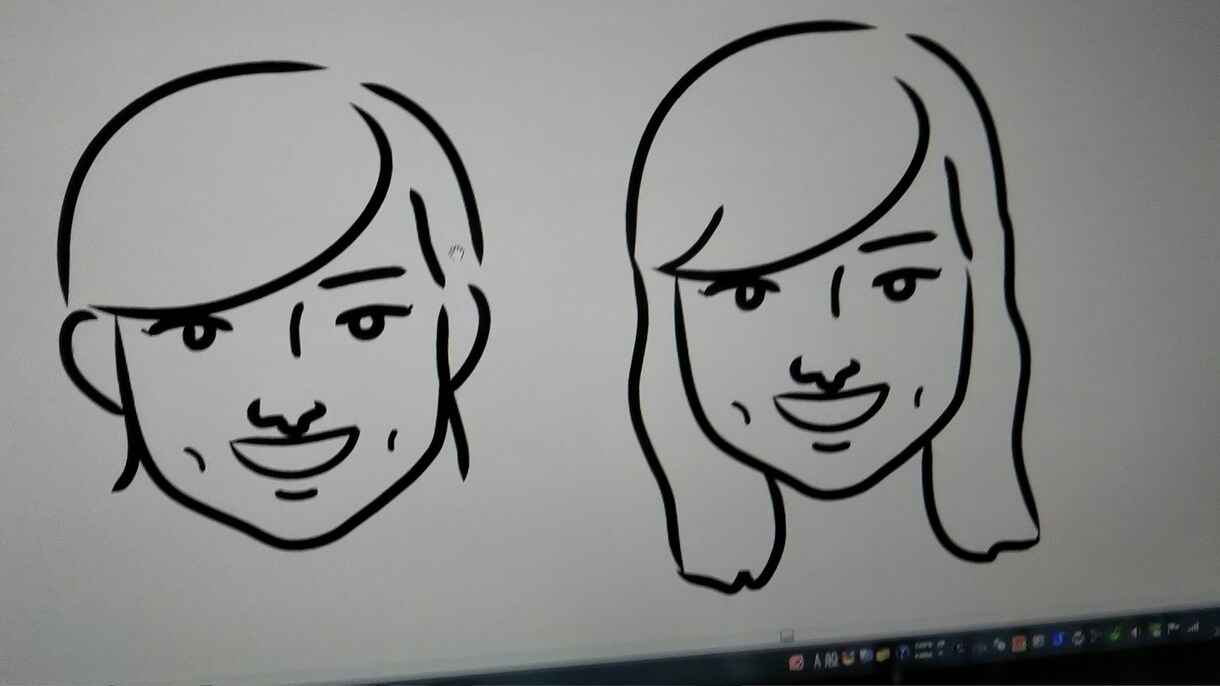
Task: Toggle the CAPS KANA lock indicator
Action: point(923,650)
